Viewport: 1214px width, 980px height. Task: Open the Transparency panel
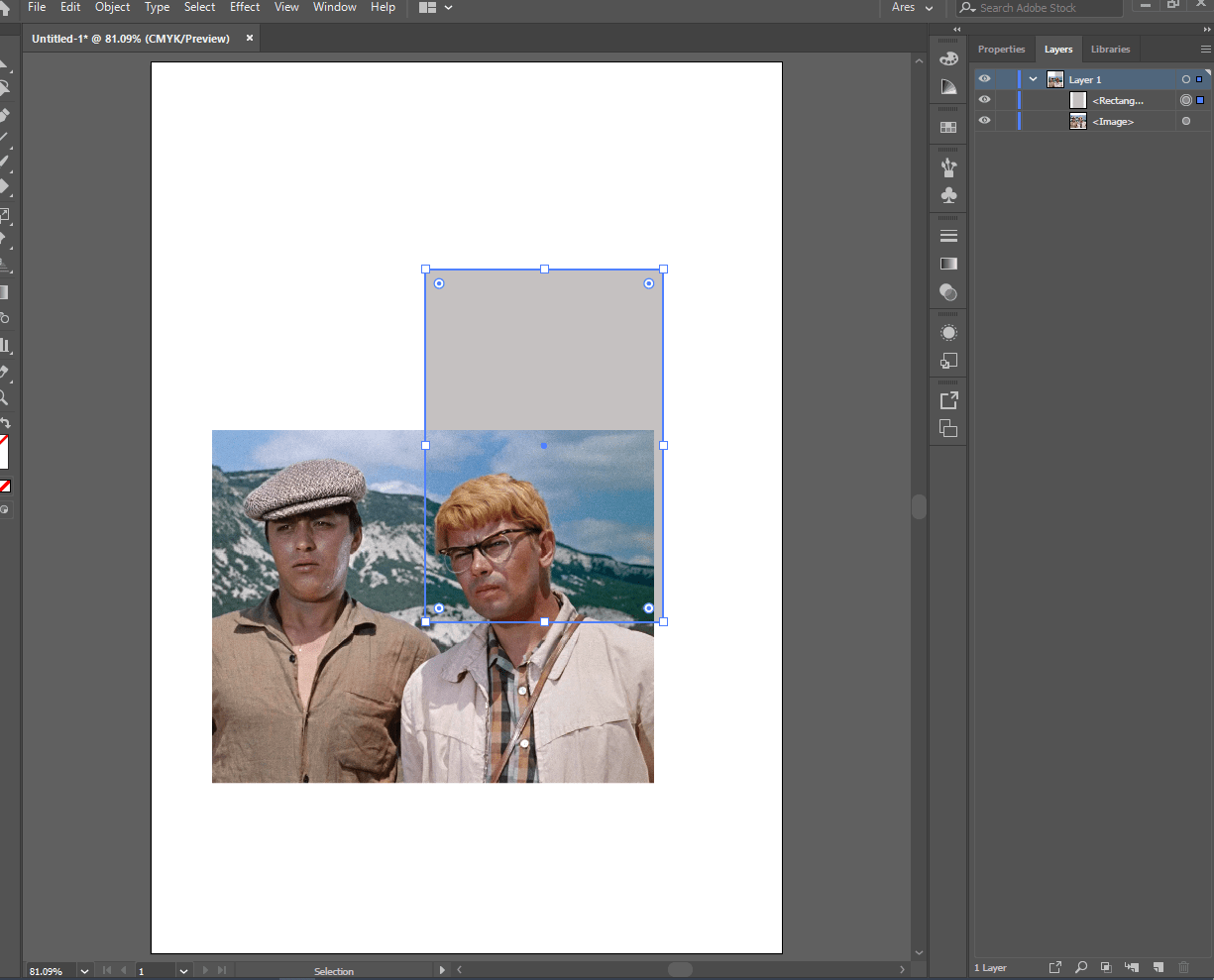[948, 292]
